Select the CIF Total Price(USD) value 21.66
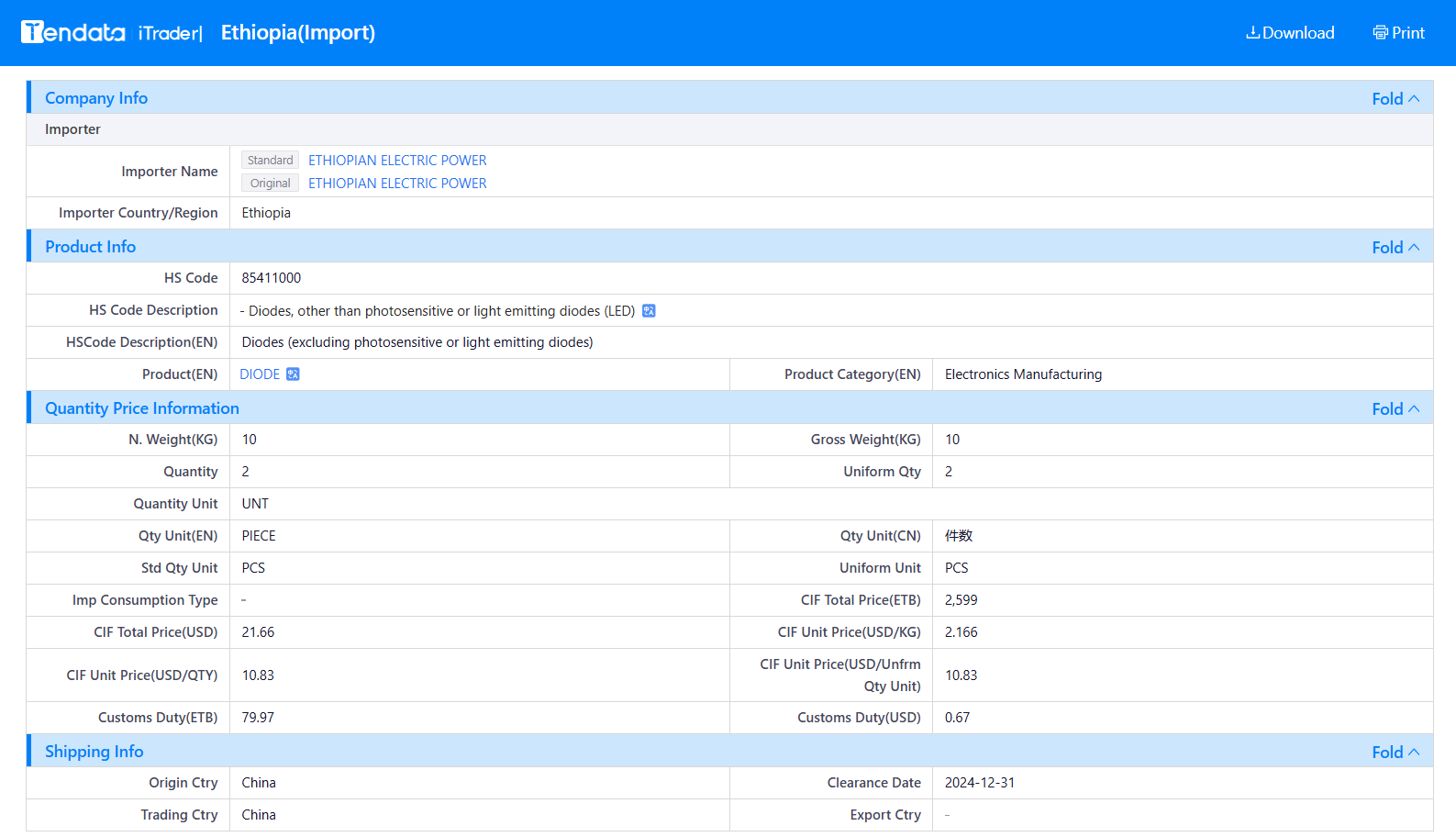 coord(258,632)
